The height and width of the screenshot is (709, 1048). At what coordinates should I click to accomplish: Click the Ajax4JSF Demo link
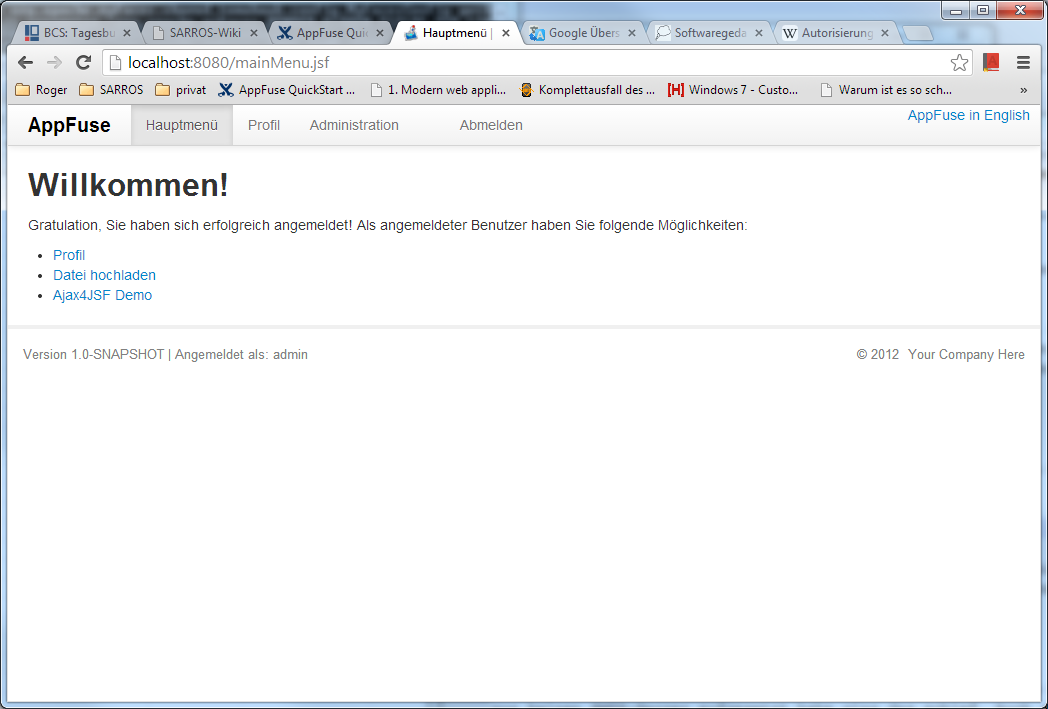tap(102, 295)
